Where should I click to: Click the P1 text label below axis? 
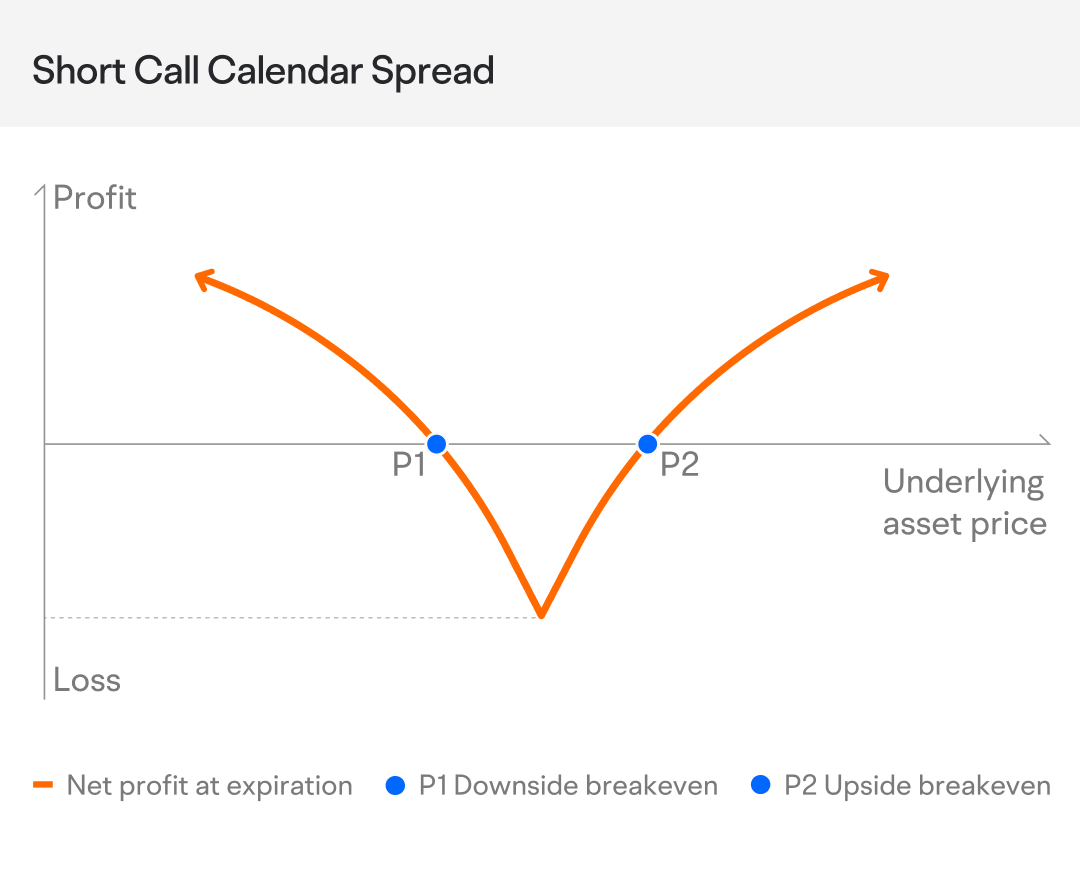click(409, 465)
